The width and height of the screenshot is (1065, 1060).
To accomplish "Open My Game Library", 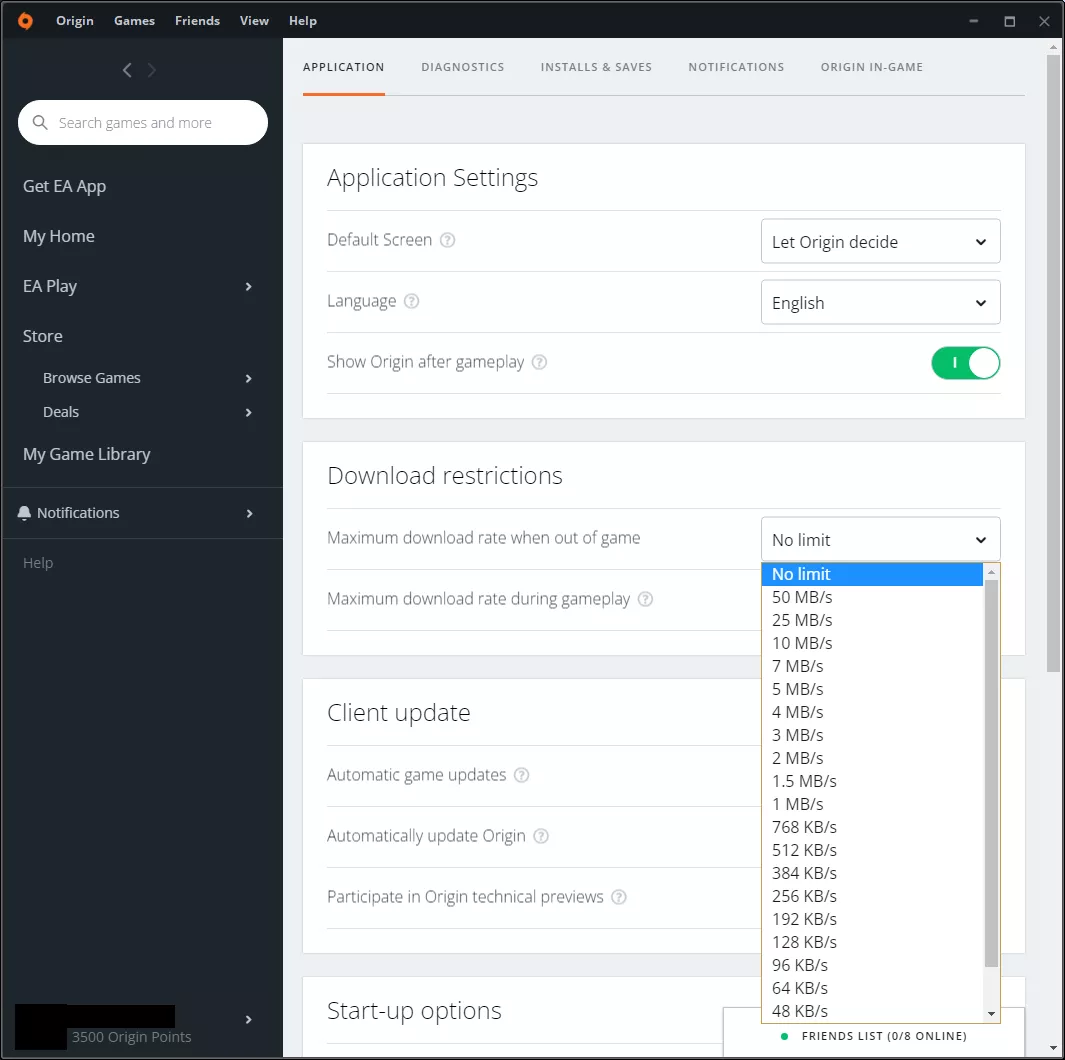I will tap(86, 453).
